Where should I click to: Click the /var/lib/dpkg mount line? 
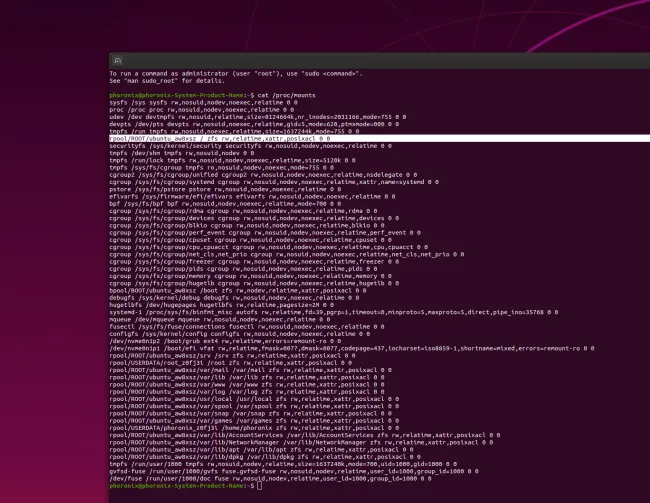tap(265, 457)
